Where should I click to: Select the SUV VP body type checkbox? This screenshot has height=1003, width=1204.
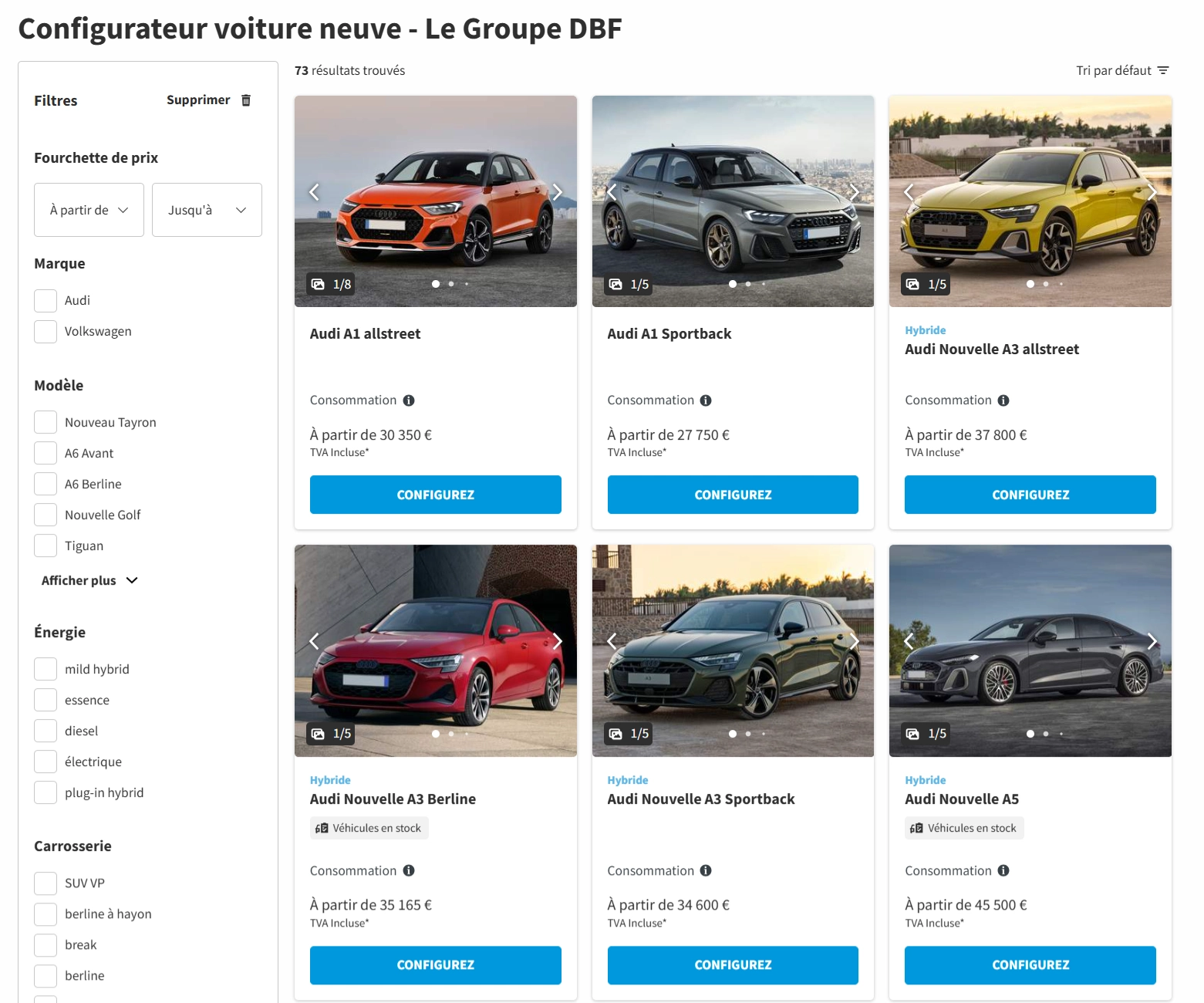(x=46, y=883)
